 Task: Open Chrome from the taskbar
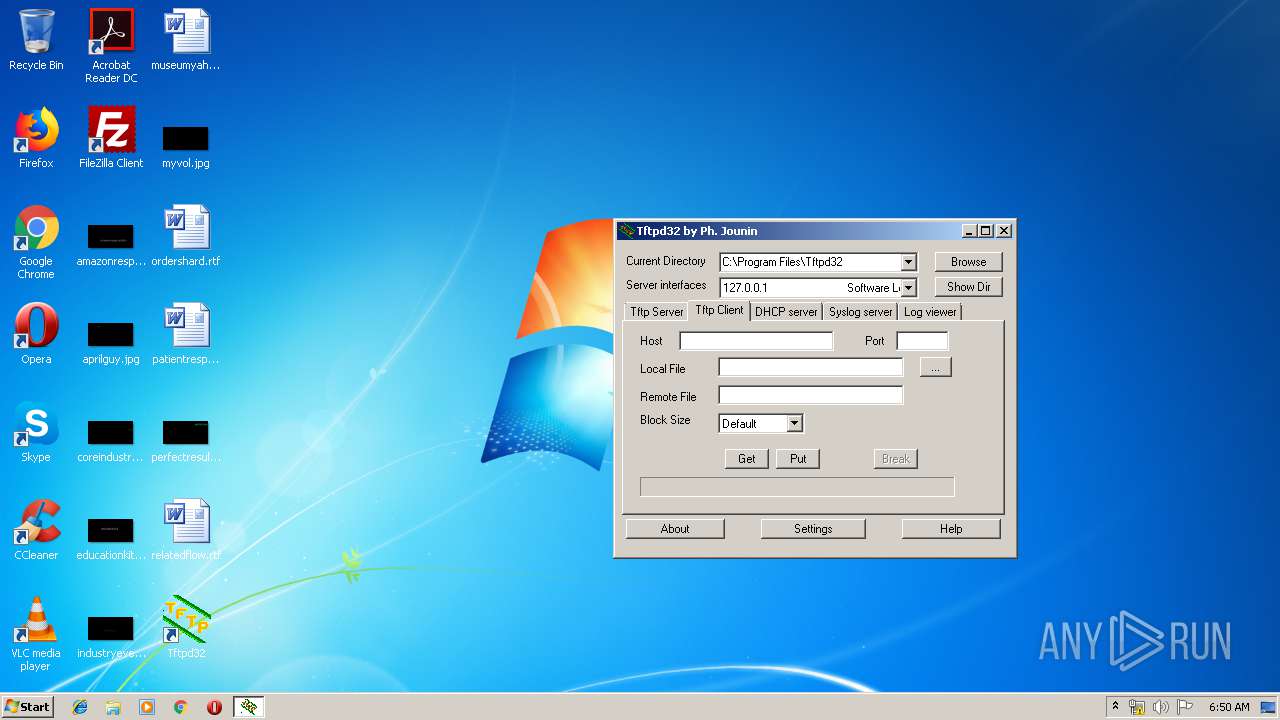coord(180,707)
